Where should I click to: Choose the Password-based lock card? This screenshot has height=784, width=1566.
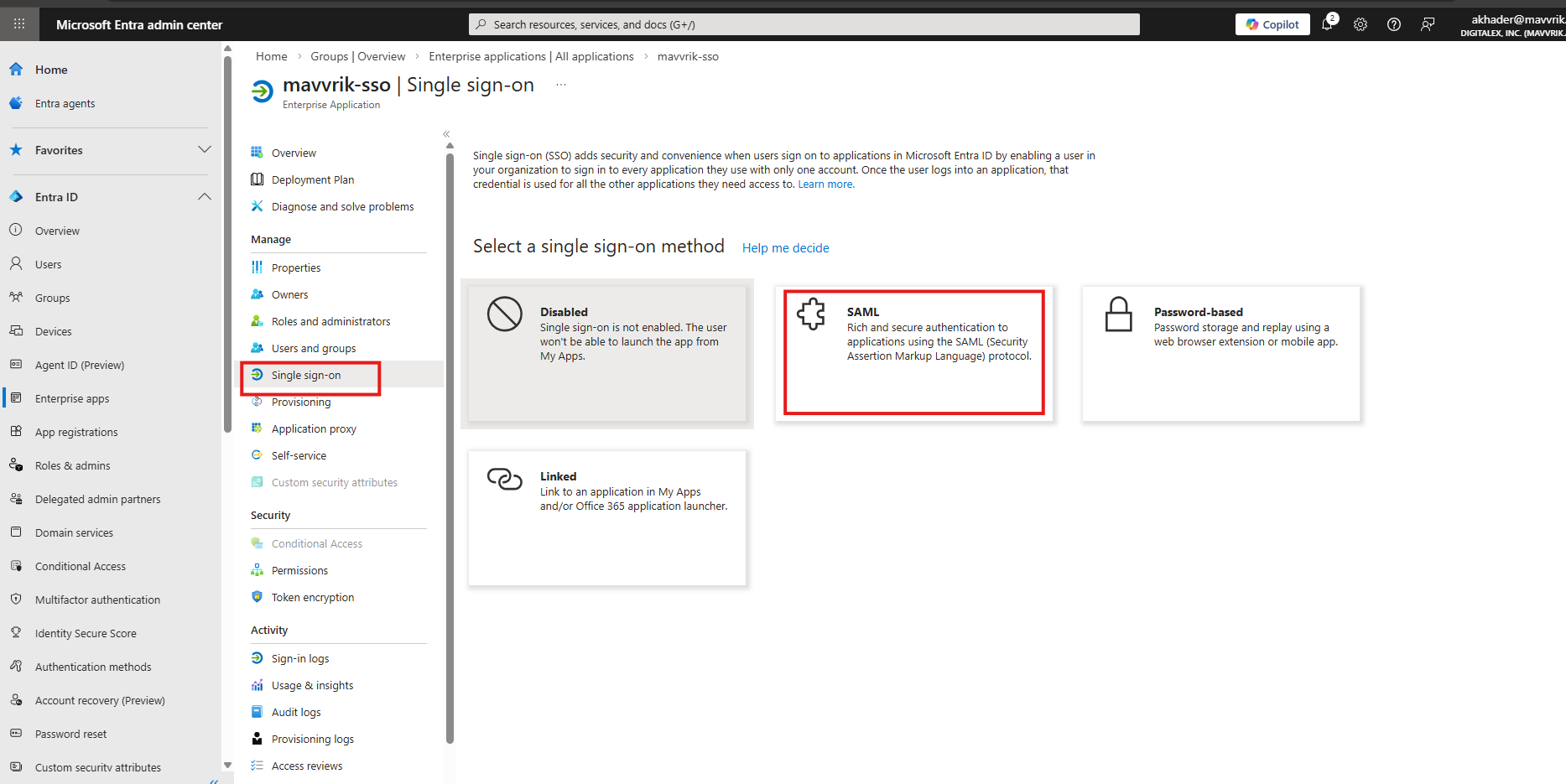[x=1220, y=352]
